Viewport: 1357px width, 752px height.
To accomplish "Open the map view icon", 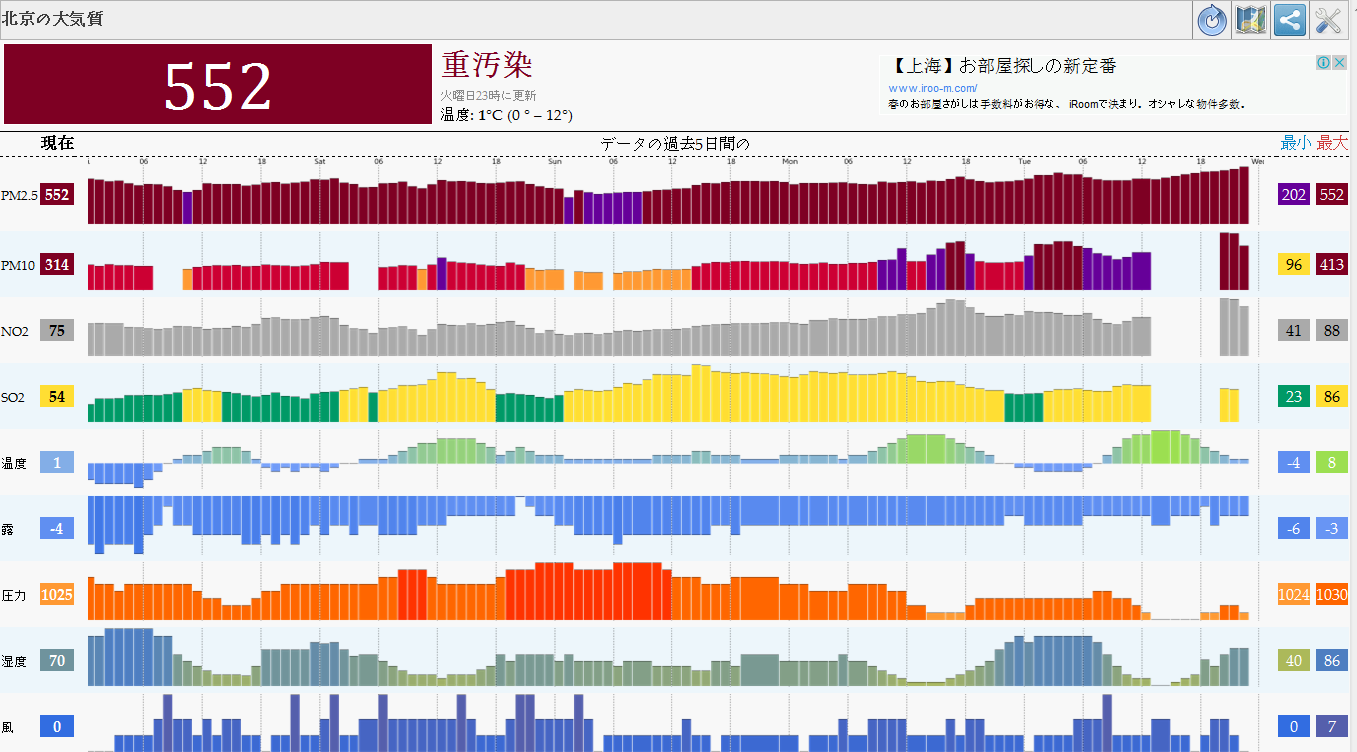I will (1250, 20).
